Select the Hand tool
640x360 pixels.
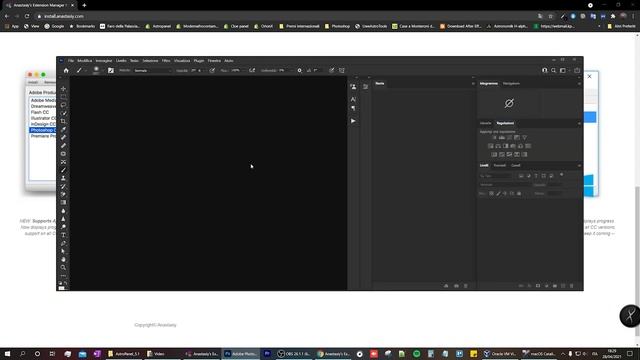63,259
